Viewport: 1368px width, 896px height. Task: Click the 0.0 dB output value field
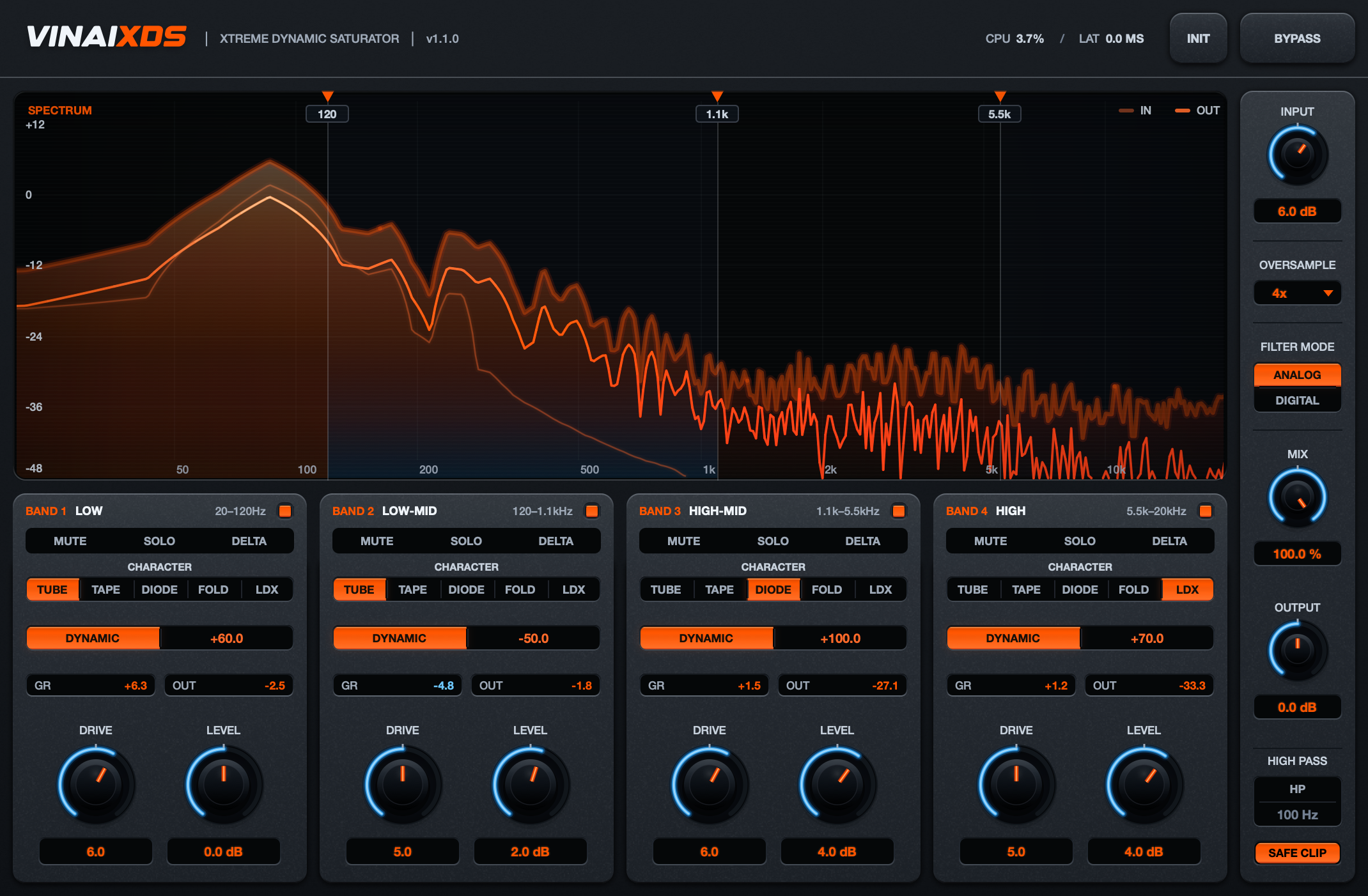(1297, 707)
